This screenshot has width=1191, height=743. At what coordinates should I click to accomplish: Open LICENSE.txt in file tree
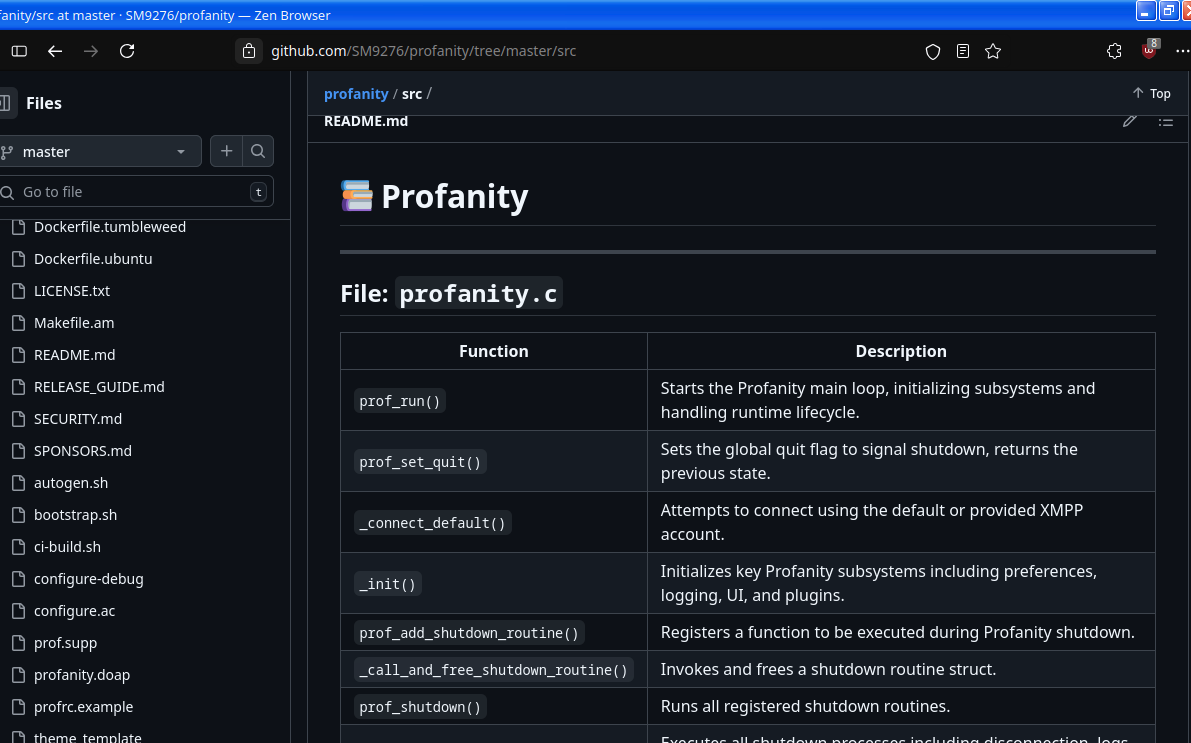(72, 290)
